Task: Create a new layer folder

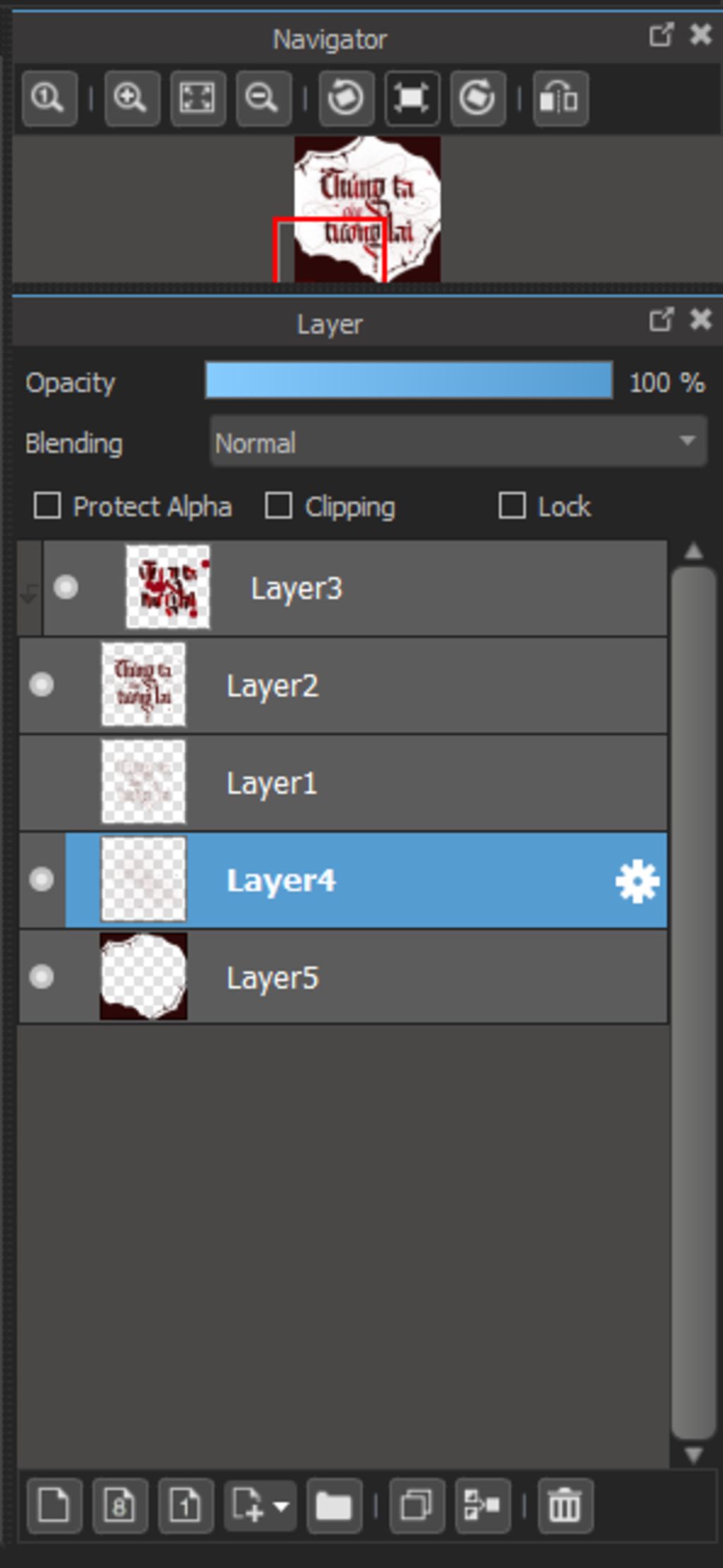Action: pos(334,1505)
